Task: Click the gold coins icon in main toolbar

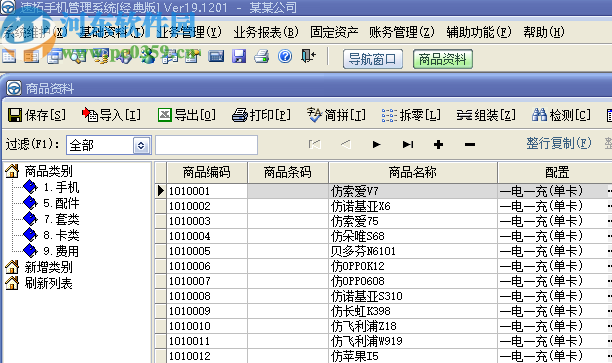Action: tap(101, 57)
